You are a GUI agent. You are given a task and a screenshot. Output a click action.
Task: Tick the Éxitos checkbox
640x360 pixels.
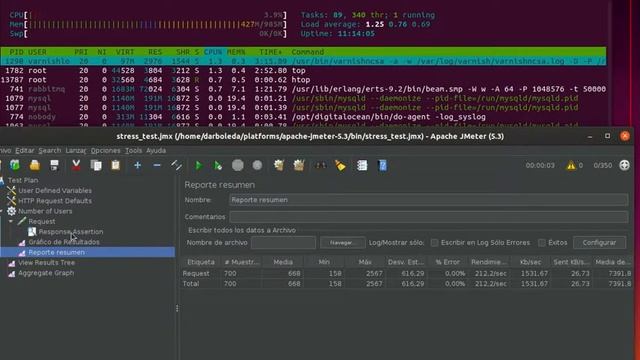(x=542, y=242)
